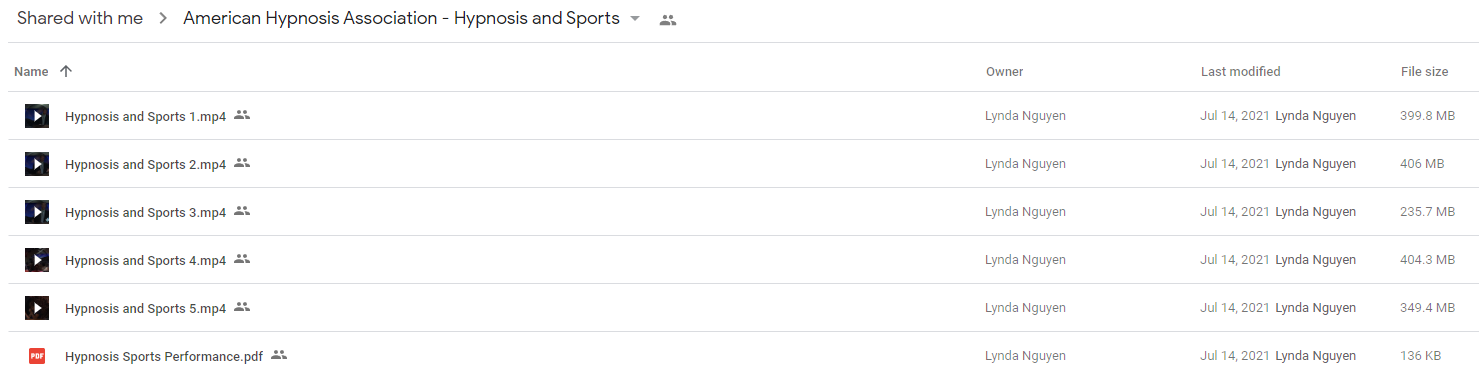Toggle sort direction arrow beside Name
The height and width of the screenshot is (378, 1479).
[x=66, y=71]
